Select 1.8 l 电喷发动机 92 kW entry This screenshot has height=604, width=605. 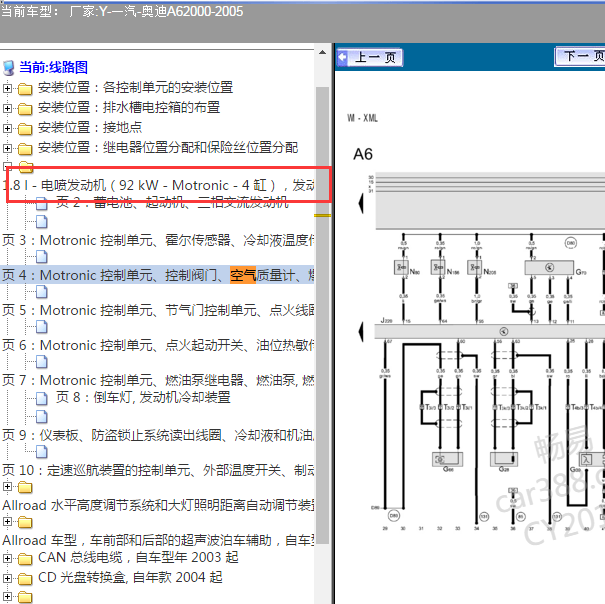159,185
